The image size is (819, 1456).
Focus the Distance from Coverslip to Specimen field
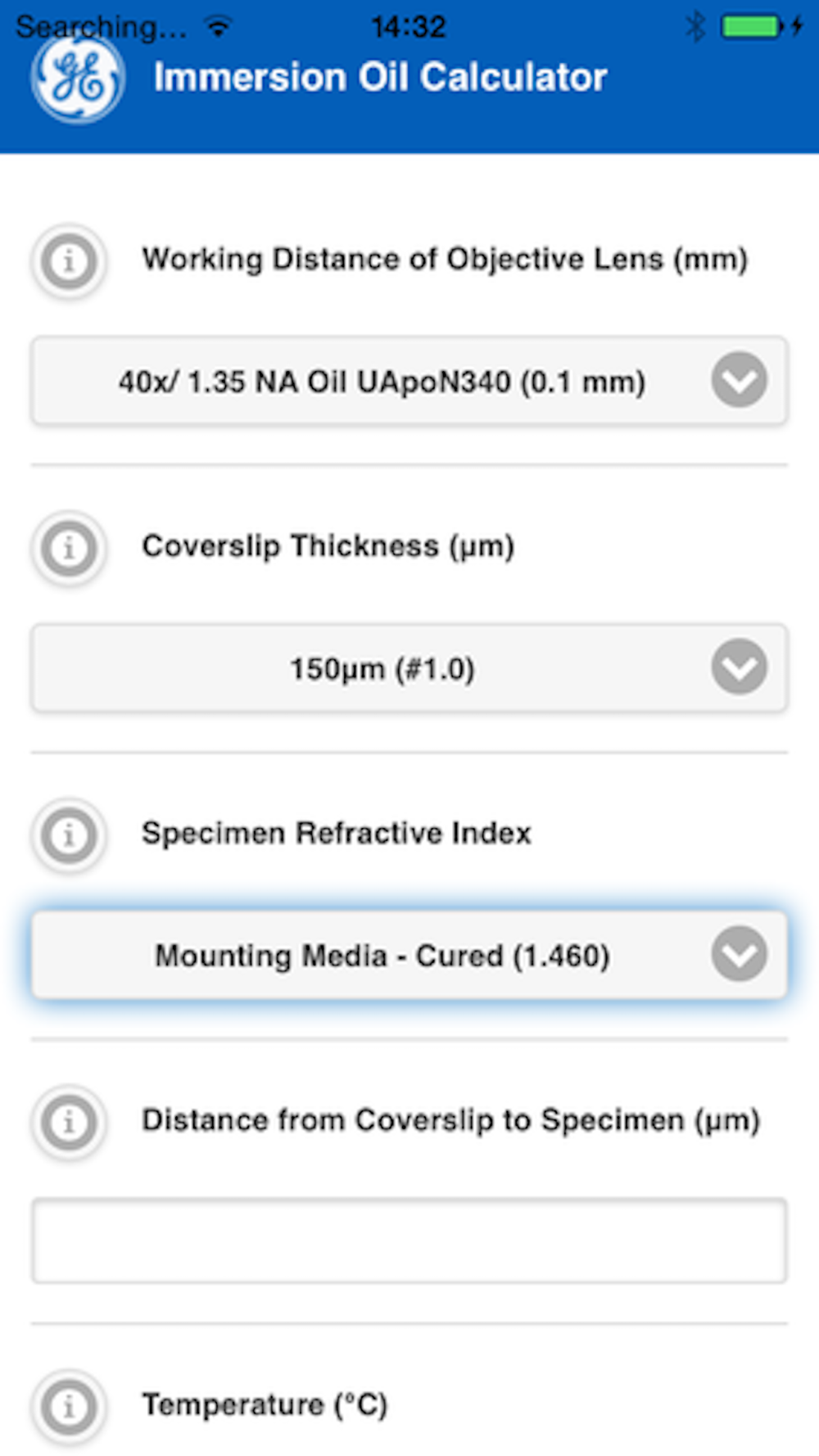[409, 1241]
